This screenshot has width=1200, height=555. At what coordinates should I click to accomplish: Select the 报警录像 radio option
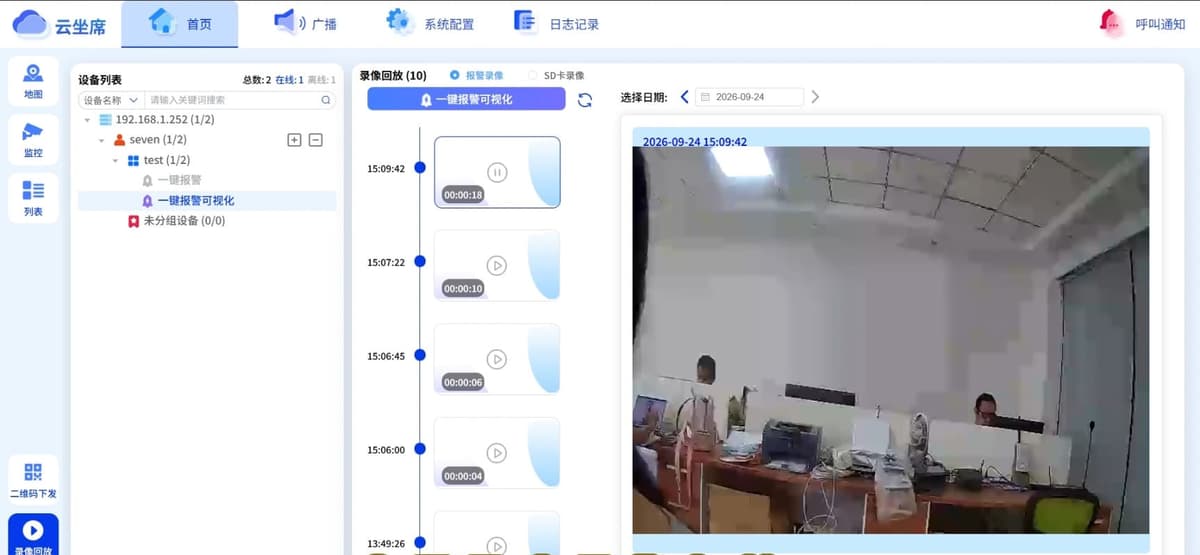pos(477,75)
